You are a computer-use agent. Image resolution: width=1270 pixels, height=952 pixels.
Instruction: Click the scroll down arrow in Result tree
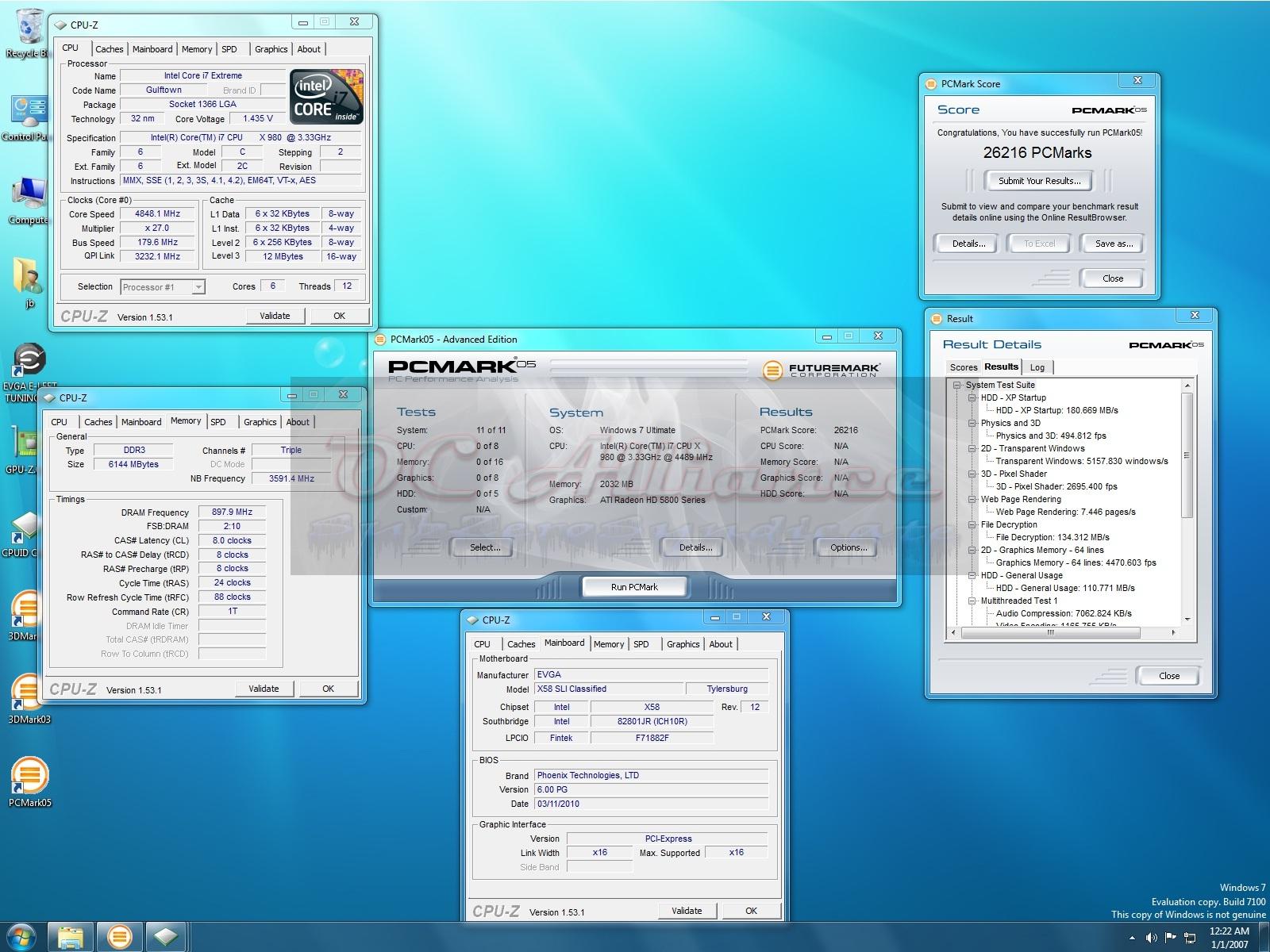(x=1187, y=620)
